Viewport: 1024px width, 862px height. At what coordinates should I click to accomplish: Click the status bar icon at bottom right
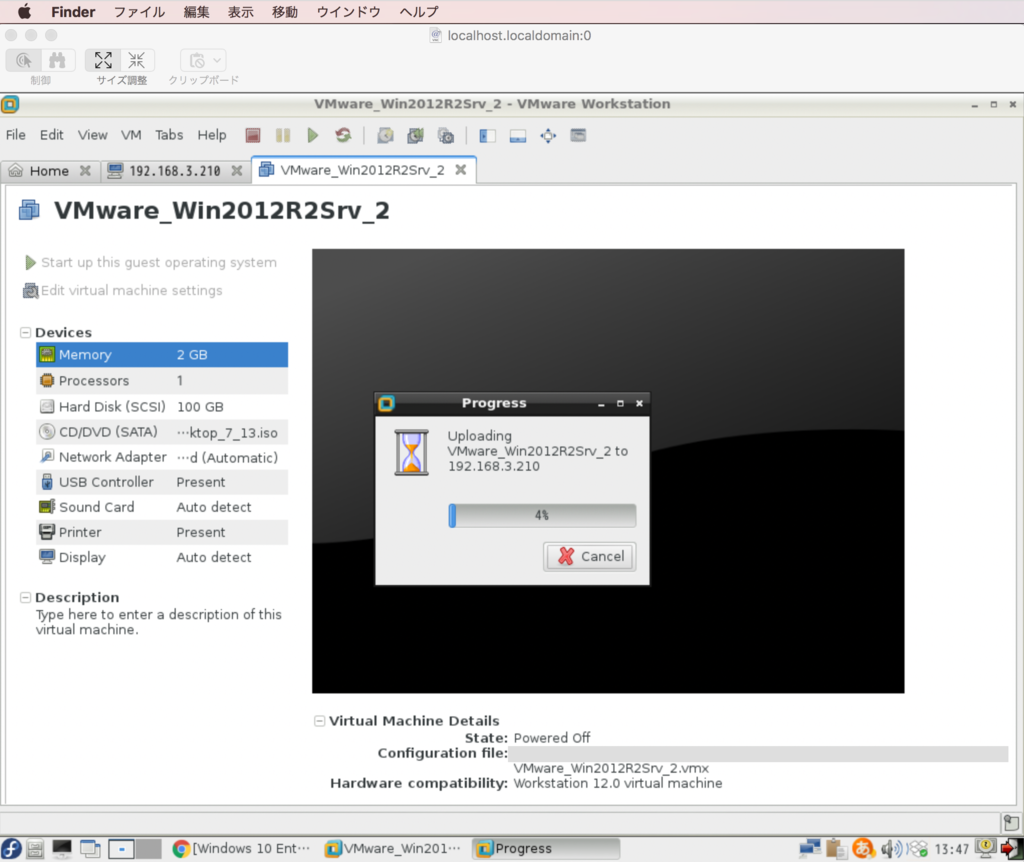pyautogui.click(x=1011, y=822)
